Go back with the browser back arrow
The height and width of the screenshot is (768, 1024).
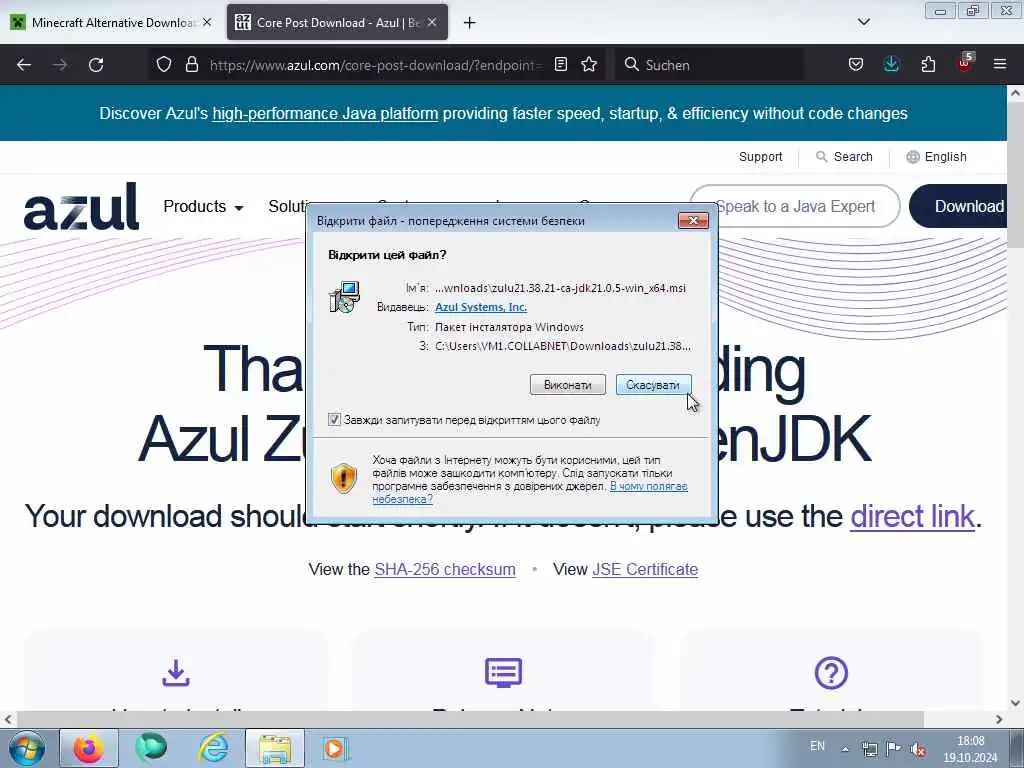(24, 65)
